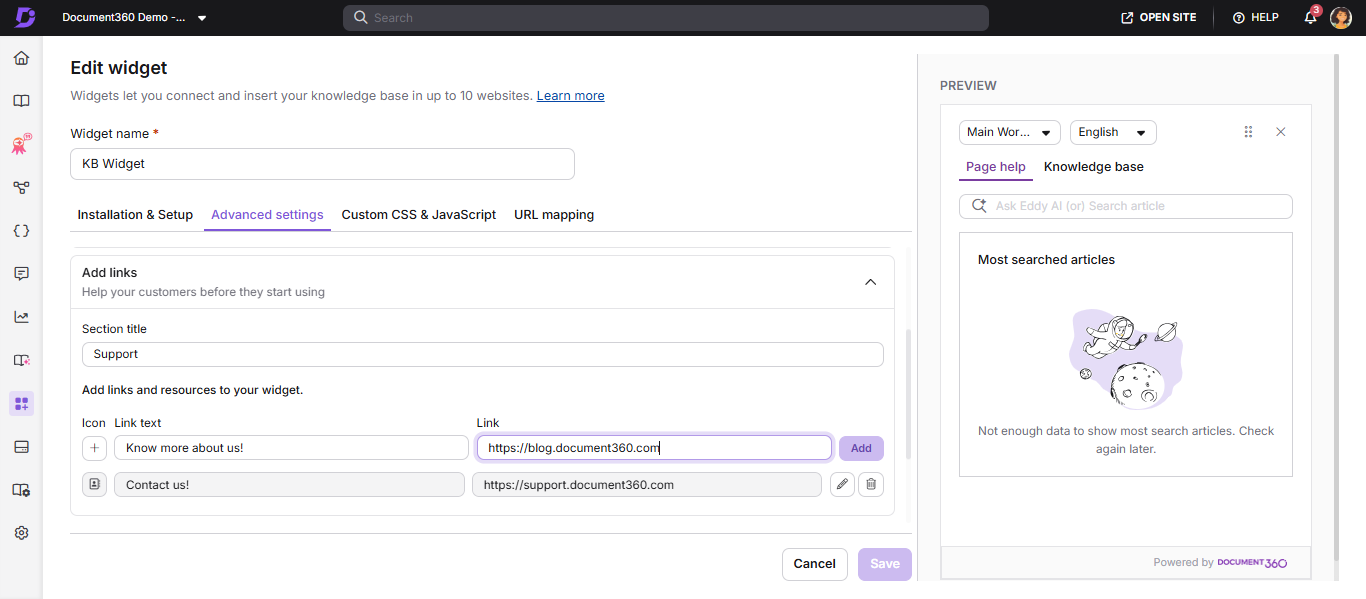Click the search magnifier icon in top bar

[360, 18]
